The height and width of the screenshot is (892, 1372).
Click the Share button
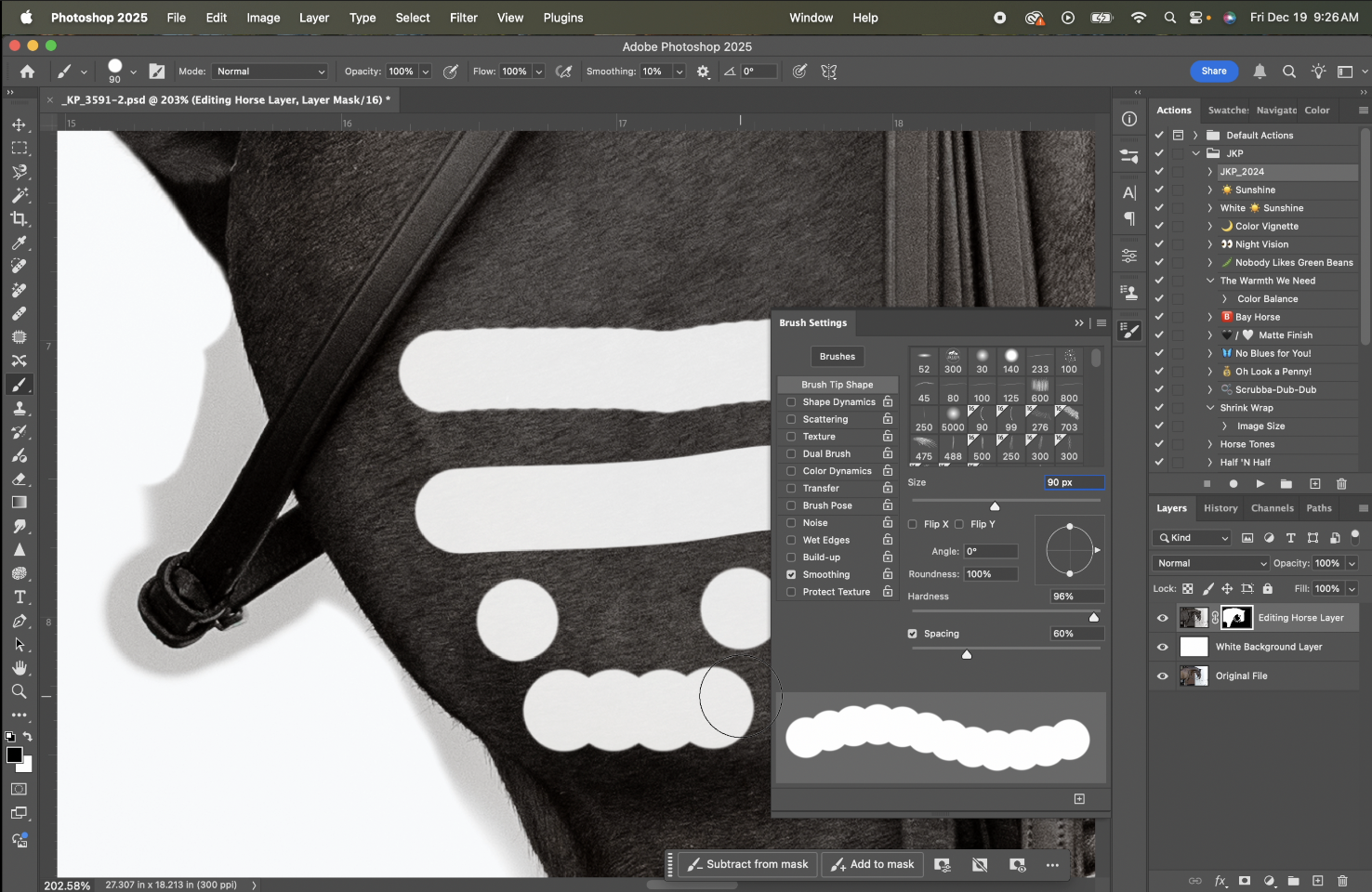[x=1213, y=72]
